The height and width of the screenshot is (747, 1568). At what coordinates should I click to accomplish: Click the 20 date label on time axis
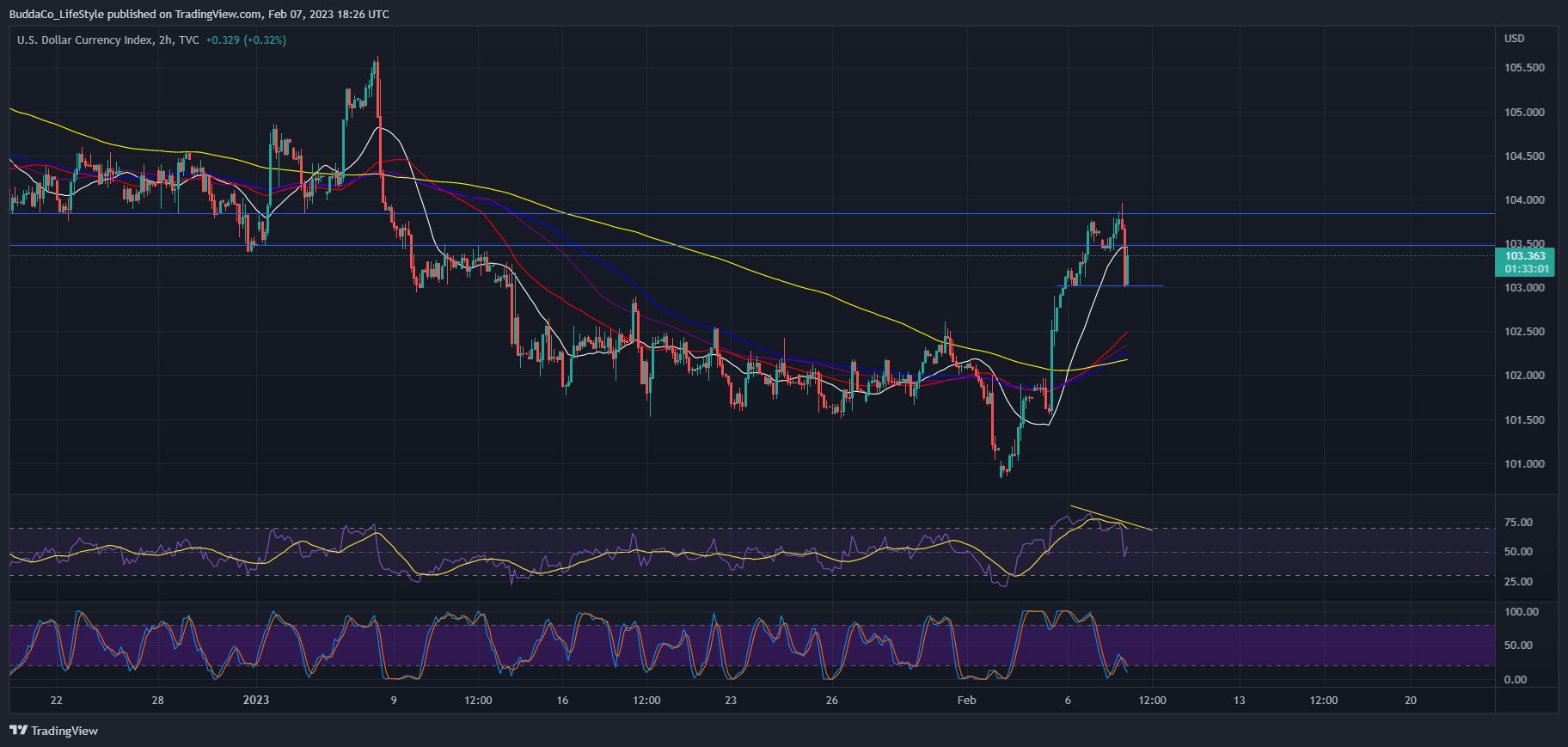[1411, 701]
